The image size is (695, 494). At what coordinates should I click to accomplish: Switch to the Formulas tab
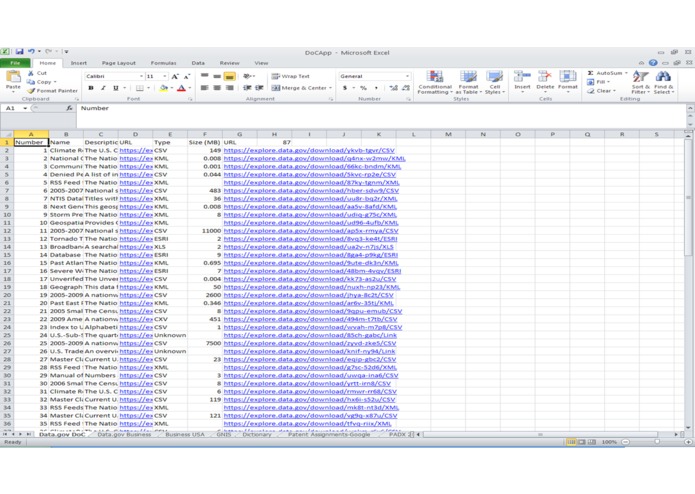(163, 63)
